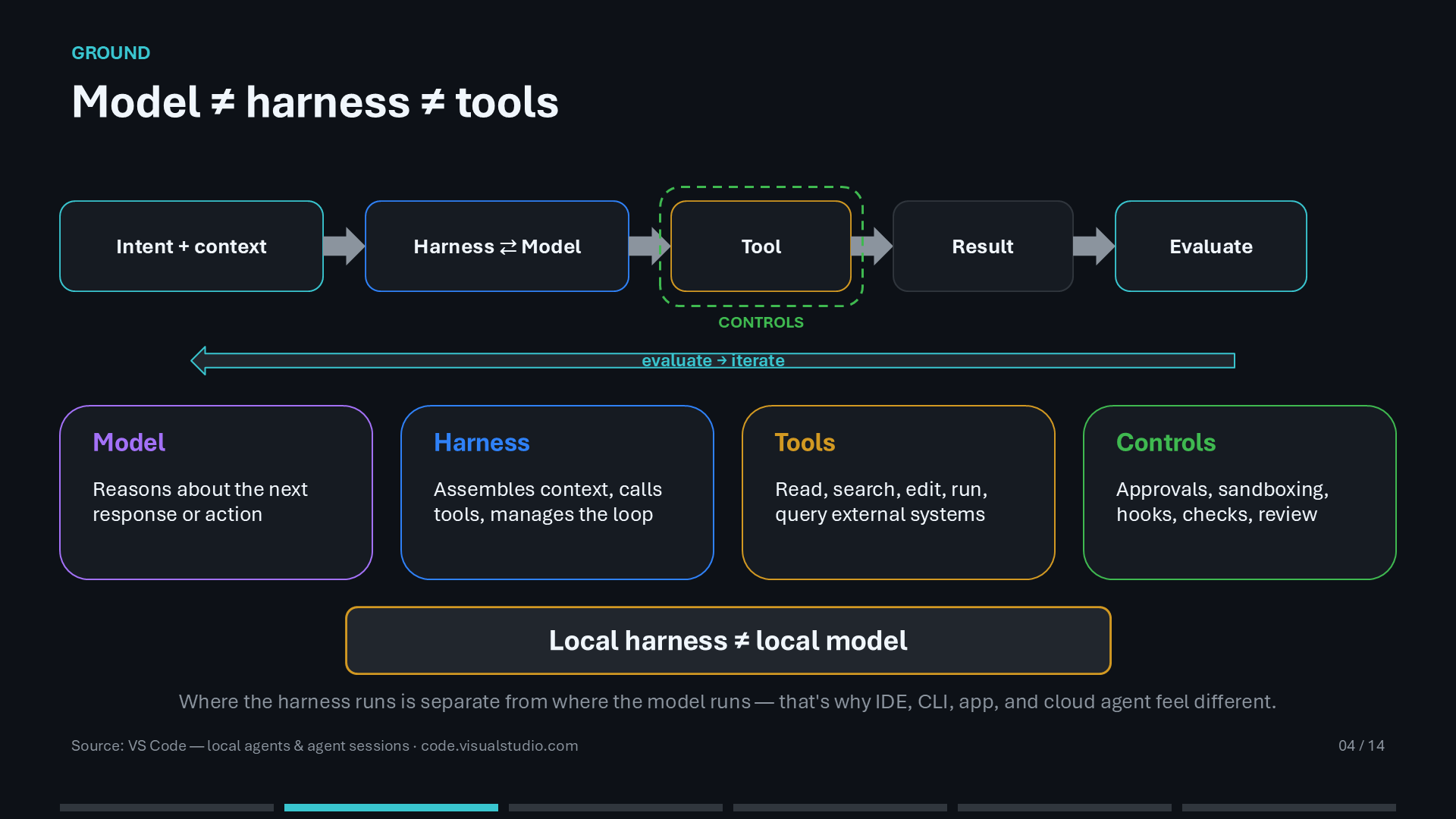Select the Harness ⇄ Model box

(x=497, y=246)
